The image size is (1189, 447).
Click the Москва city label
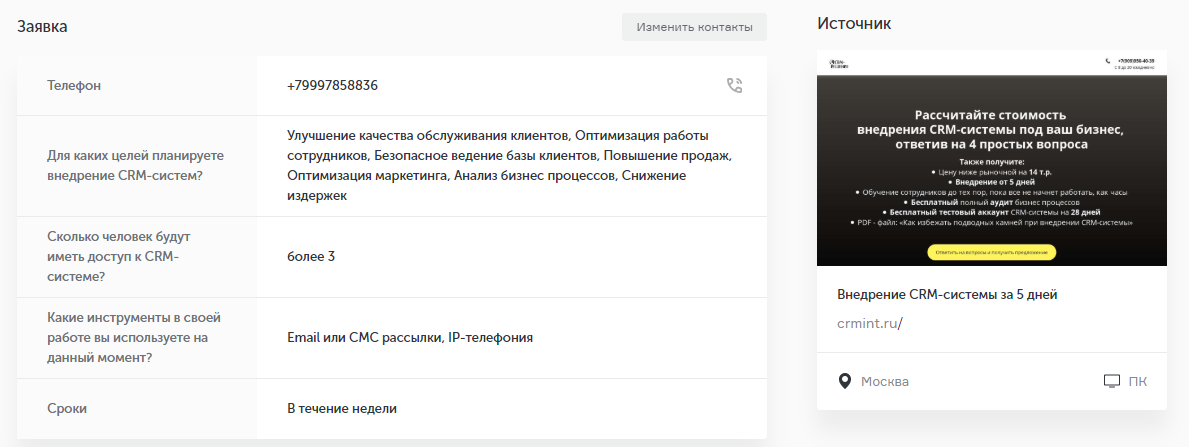pyautogui.click(x=885, y=382)
